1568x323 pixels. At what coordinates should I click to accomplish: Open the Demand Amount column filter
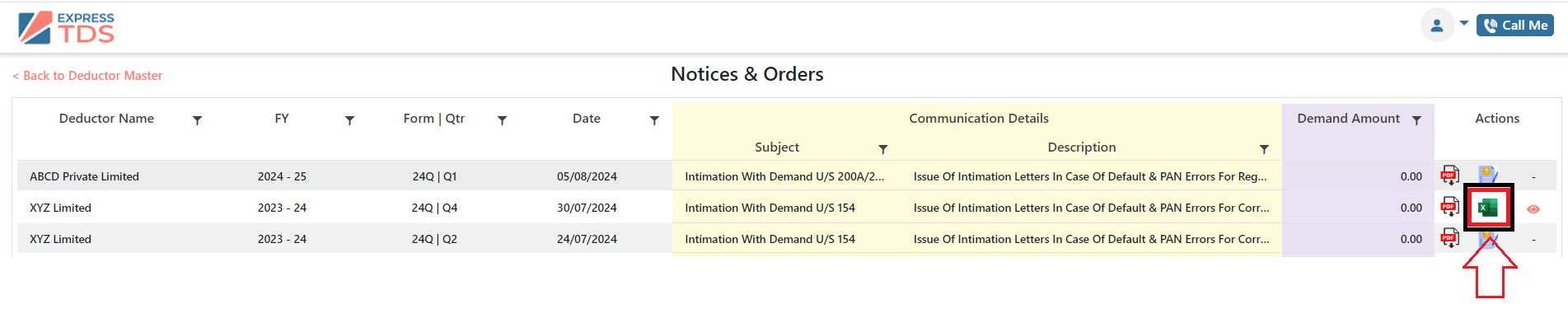tap(1416, 120)
